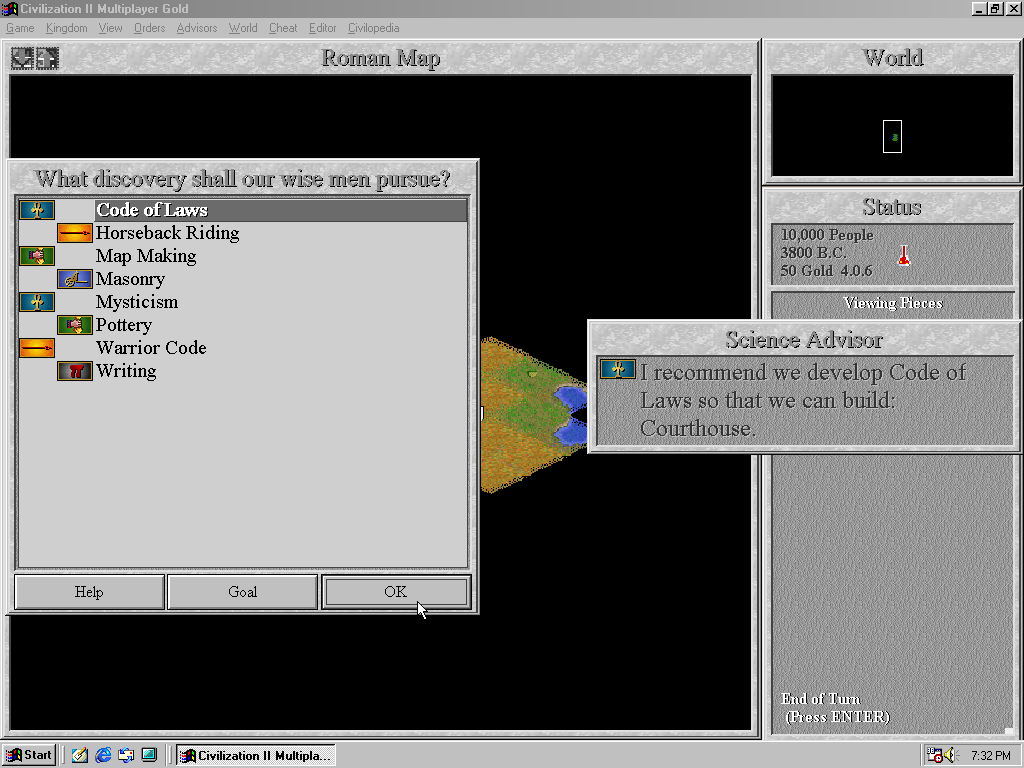Viewport: 1024px width, 768px height.
Task: Click the Pottery hand icon
Action: (x=74, y=325)
